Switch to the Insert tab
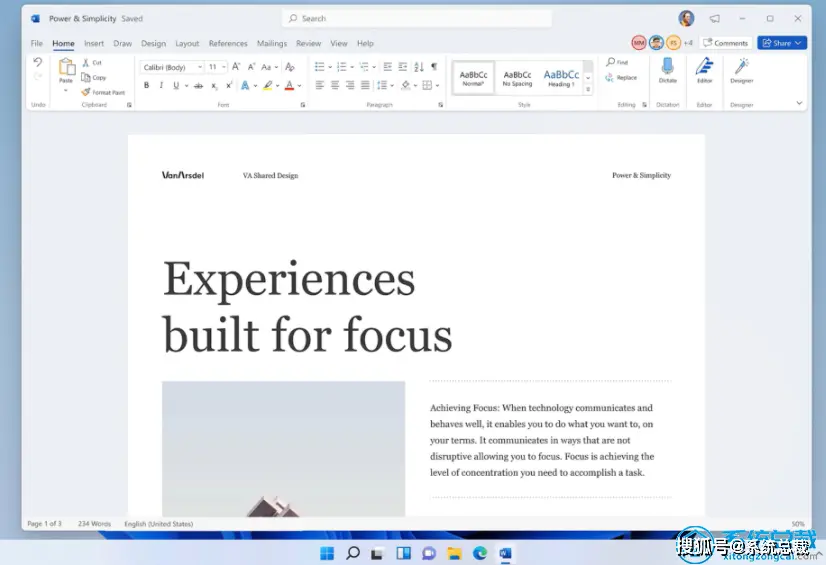The width and height of the screenshot is (826, 565). [x=94, y=43]
